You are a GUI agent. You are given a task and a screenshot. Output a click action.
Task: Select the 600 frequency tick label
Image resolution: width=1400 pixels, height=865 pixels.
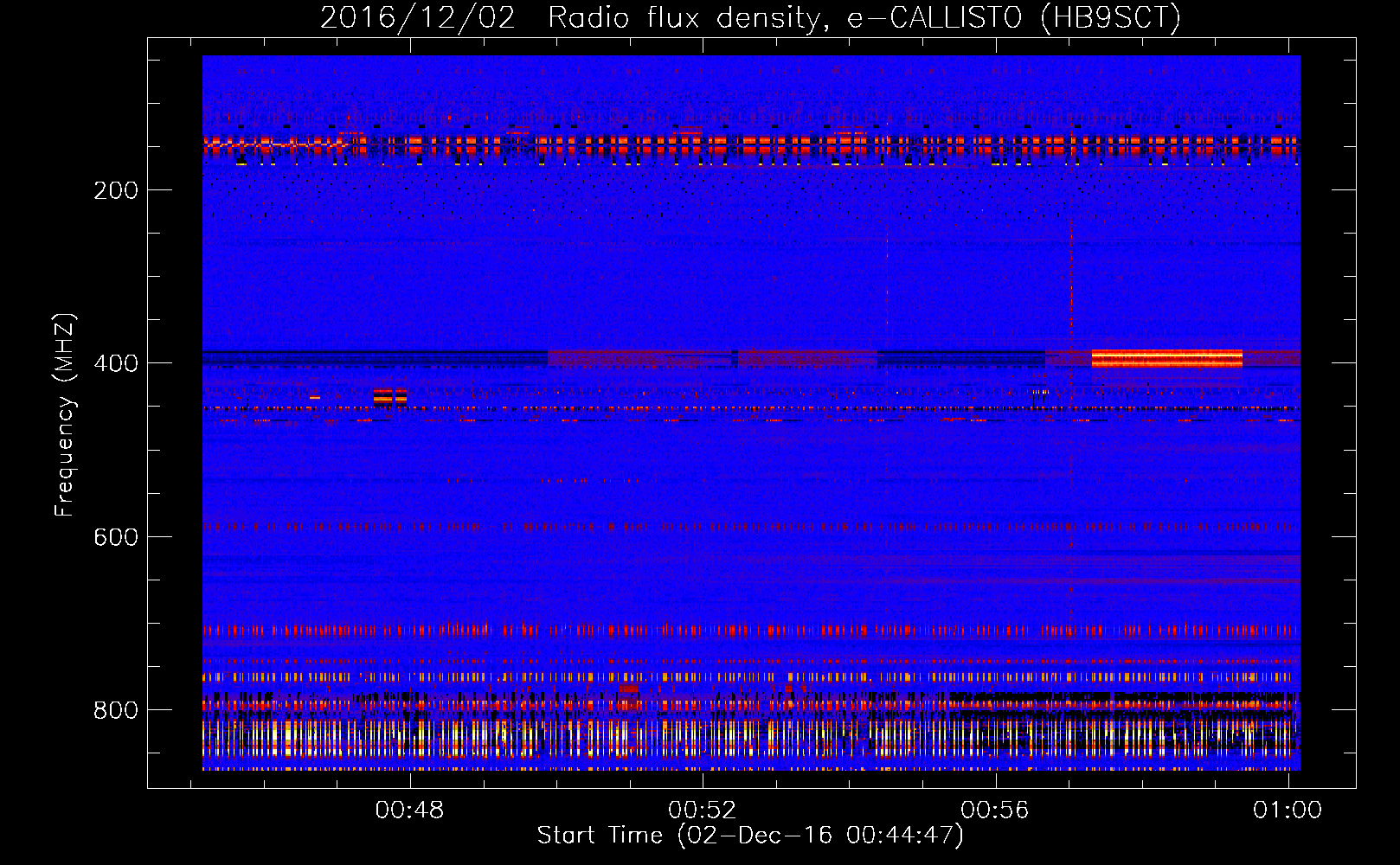(x=116, y=537)
